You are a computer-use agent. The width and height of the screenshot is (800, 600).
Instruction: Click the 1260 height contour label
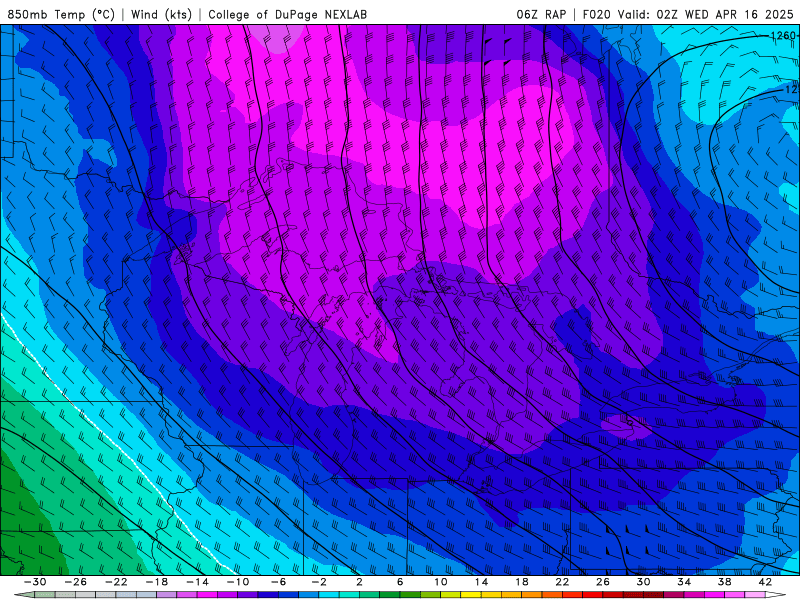783,35
